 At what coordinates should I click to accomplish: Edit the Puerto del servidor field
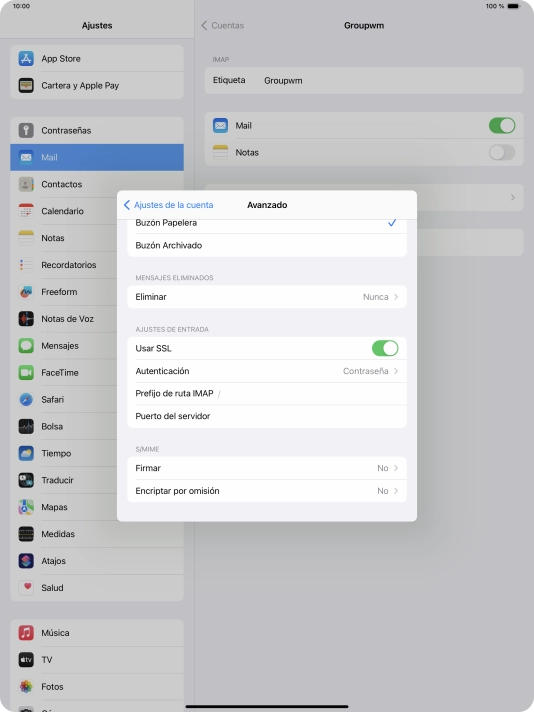coord(267,416)
